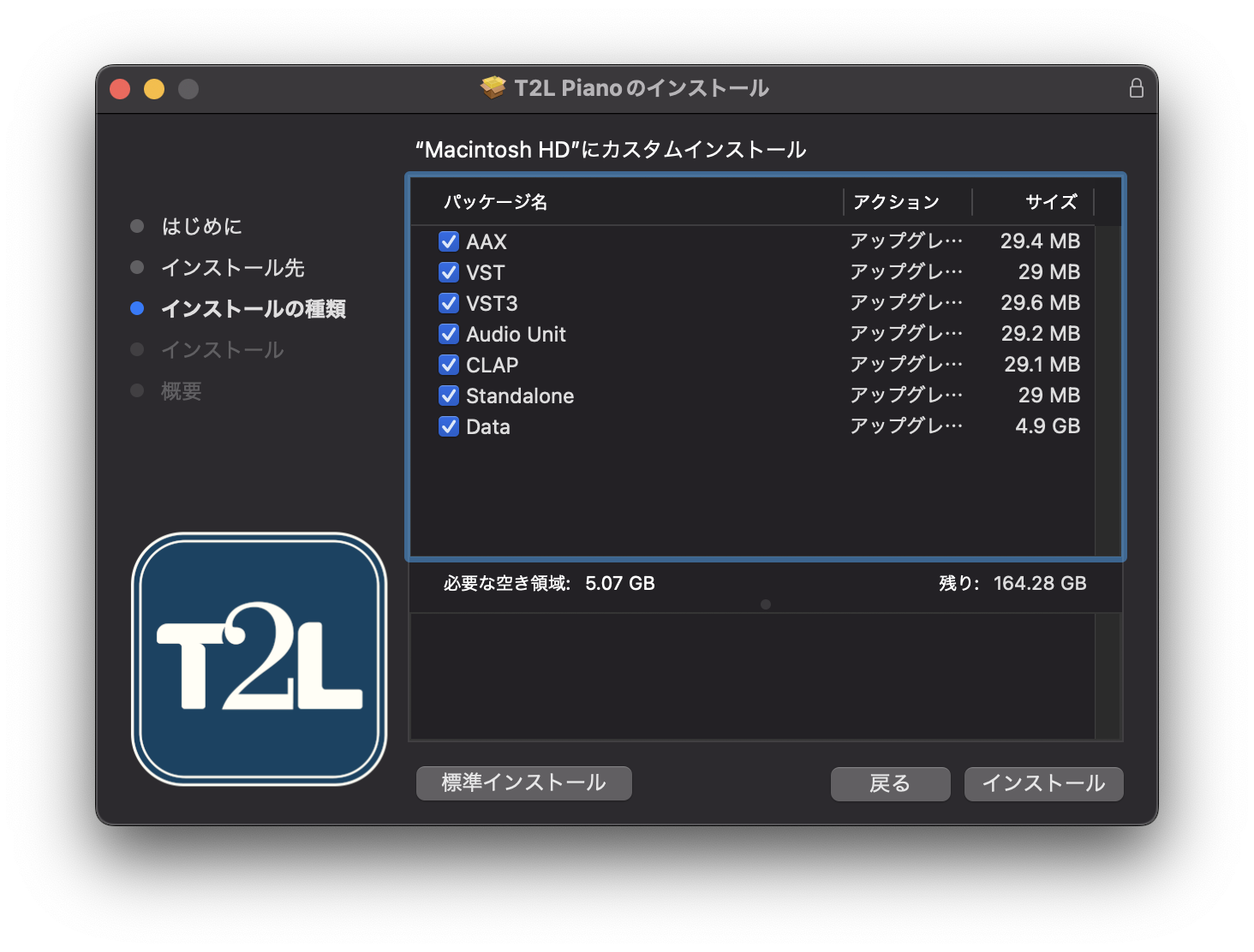Click the T2L logo image
This screenshot has width=1254, height=952.
pyautogui.click(x=260, y=658)
